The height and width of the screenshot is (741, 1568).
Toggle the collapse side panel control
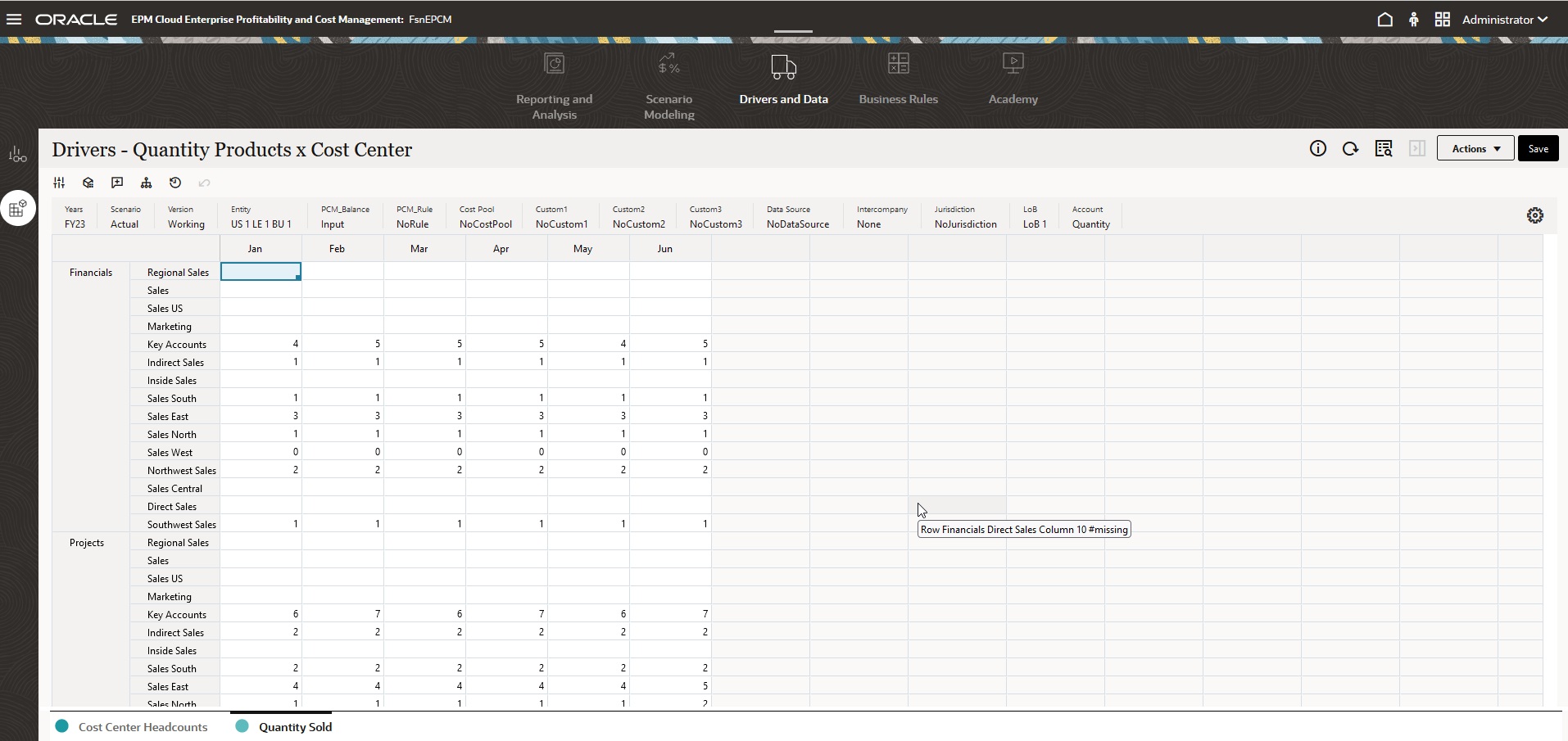click(x=1416, y=148)
